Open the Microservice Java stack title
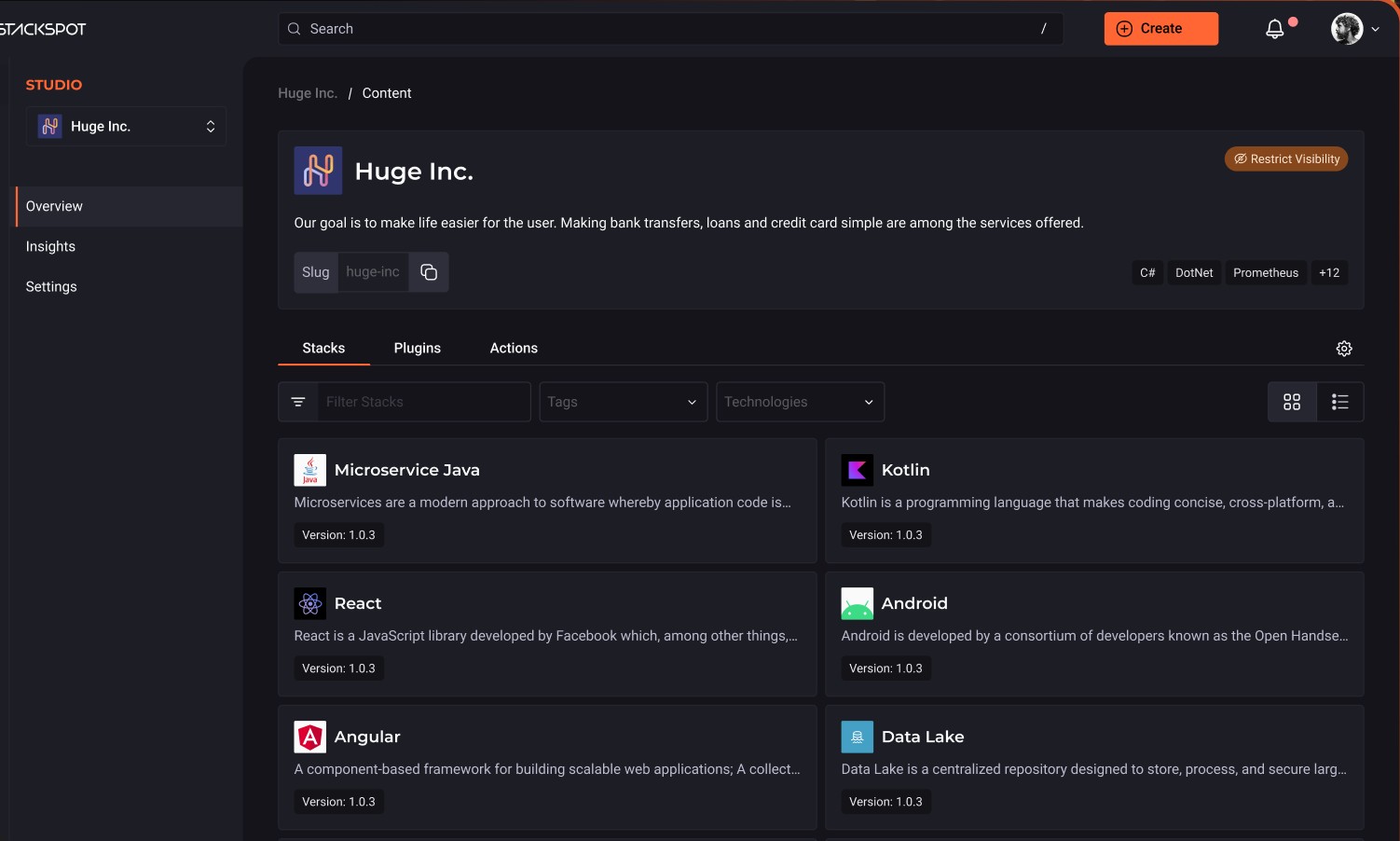Screen dimensions: 1400x841 coord(407,470)
